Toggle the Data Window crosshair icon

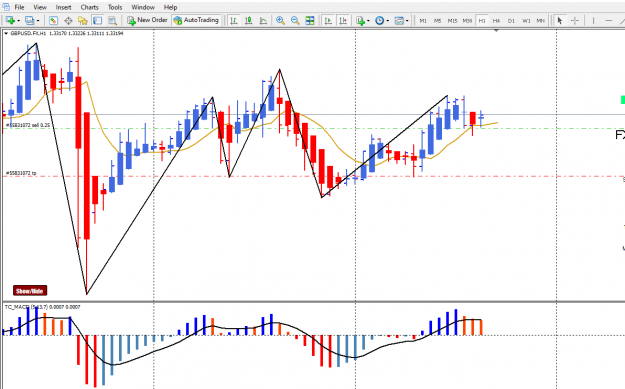(x=68, y=20)
